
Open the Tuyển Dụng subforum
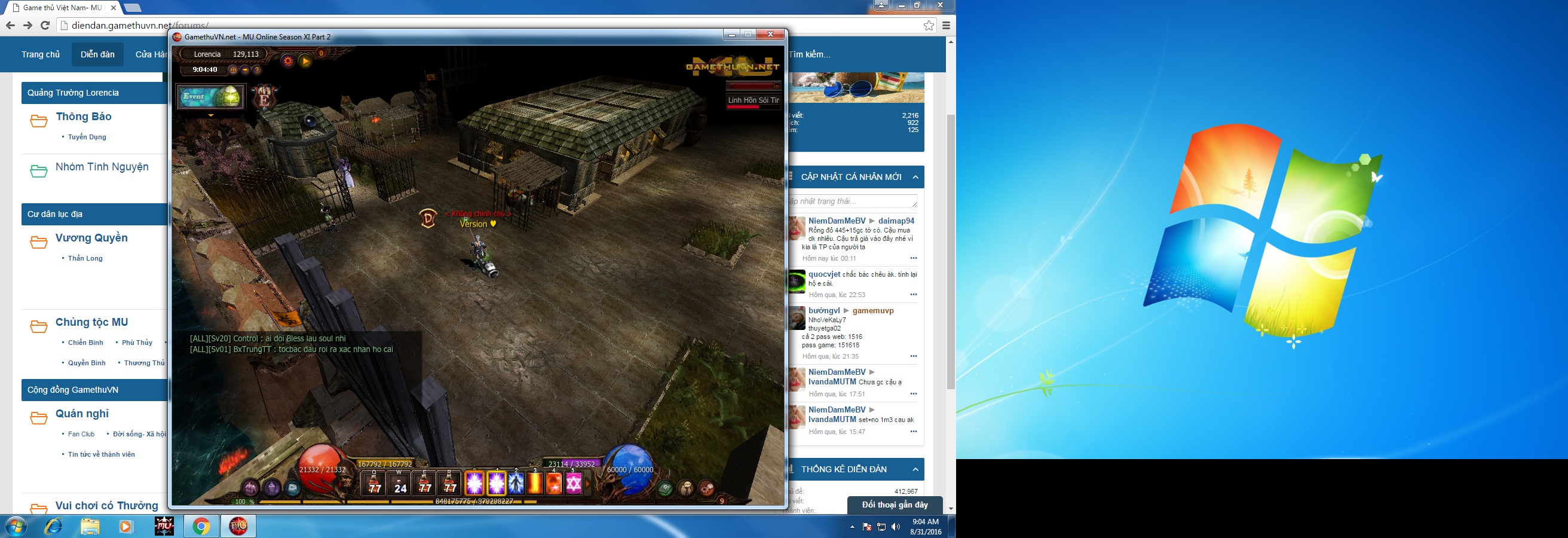(x=87, y=137)
